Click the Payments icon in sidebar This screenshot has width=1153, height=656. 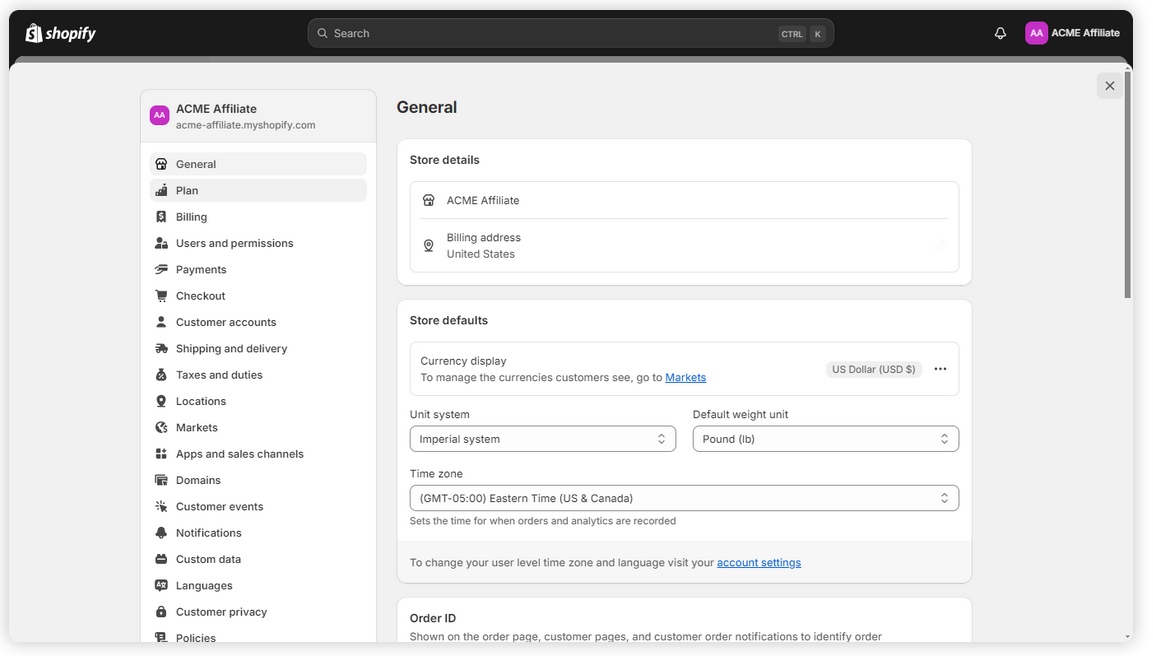161,270
